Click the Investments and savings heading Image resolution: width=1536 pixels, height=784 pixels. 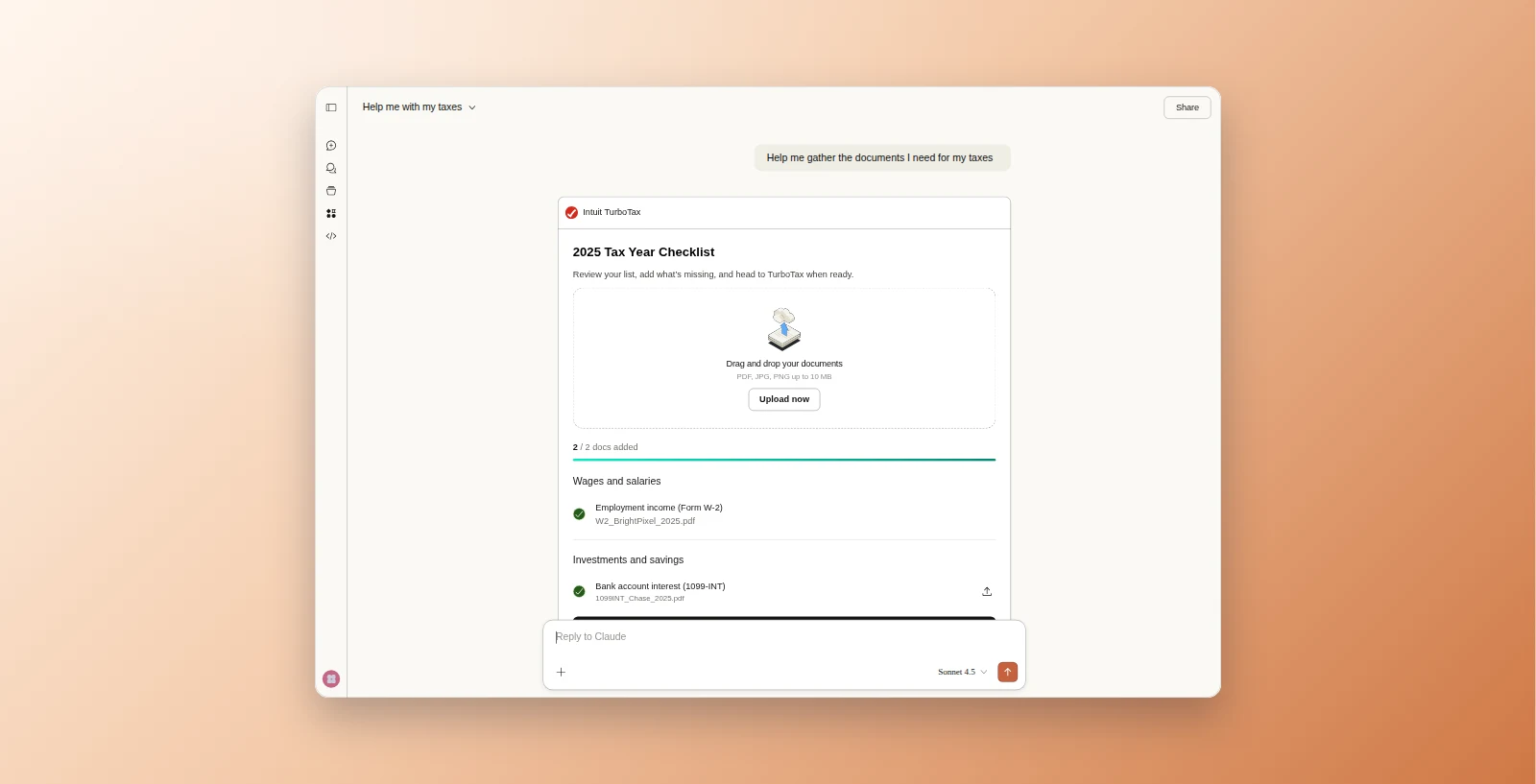tap(628, 560)
